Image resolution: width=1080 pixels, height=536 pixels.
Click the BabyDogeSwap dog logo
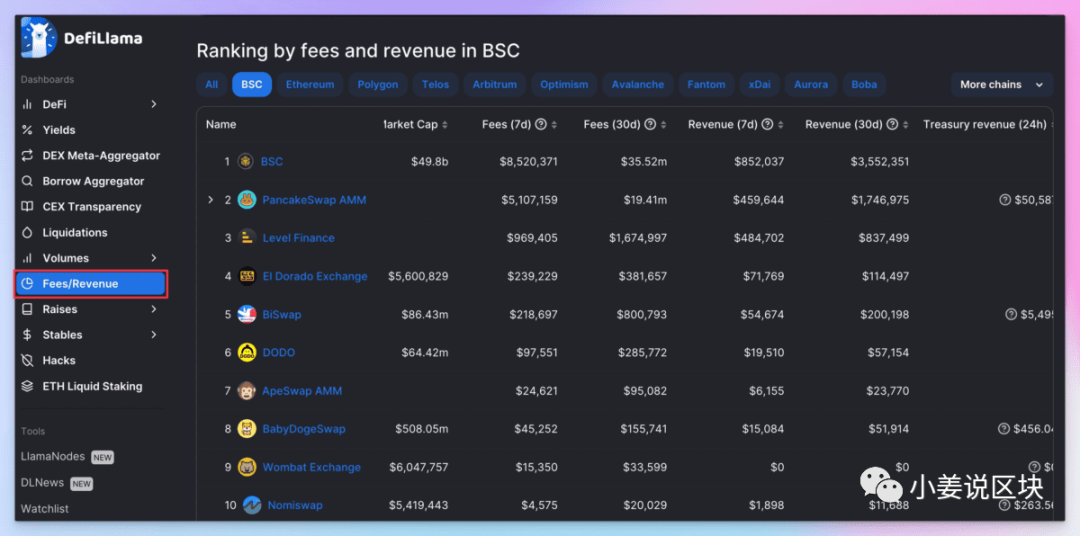247,429
